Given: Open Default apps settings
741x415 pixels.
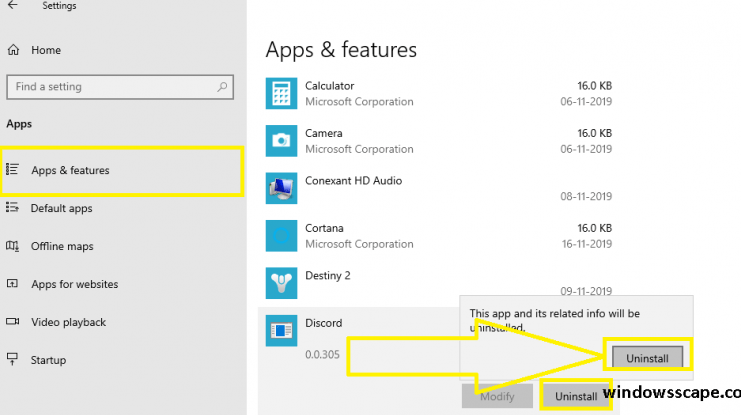Looking at the screenshot, I should [61, 208].
